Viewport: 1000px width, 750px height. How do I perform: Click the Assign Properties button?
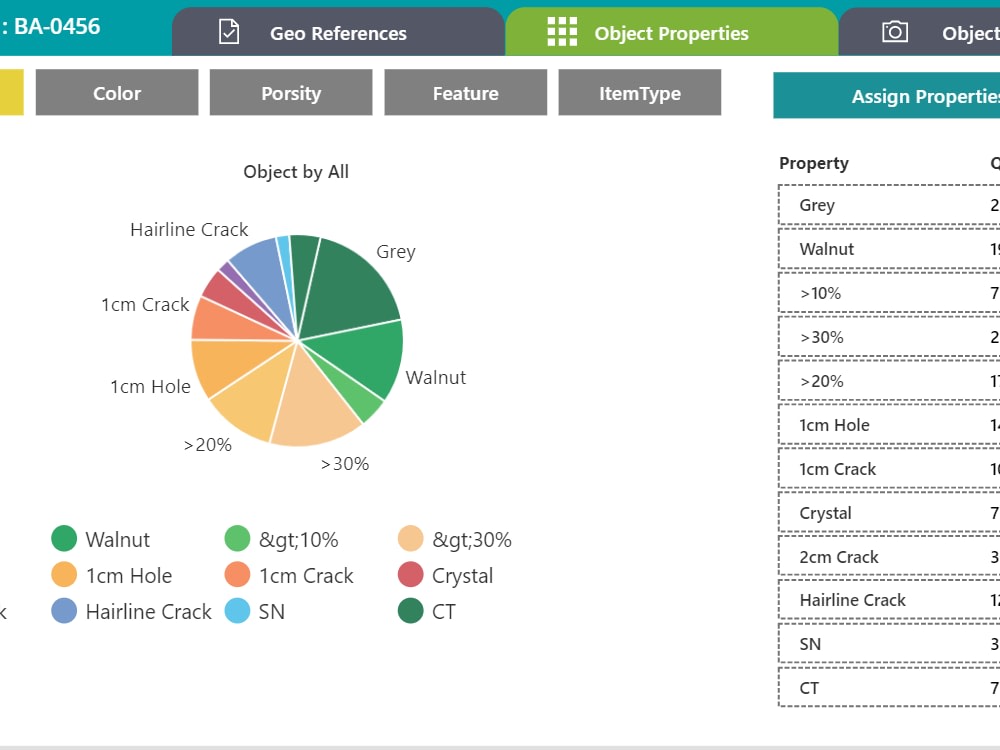click(886, 96)
